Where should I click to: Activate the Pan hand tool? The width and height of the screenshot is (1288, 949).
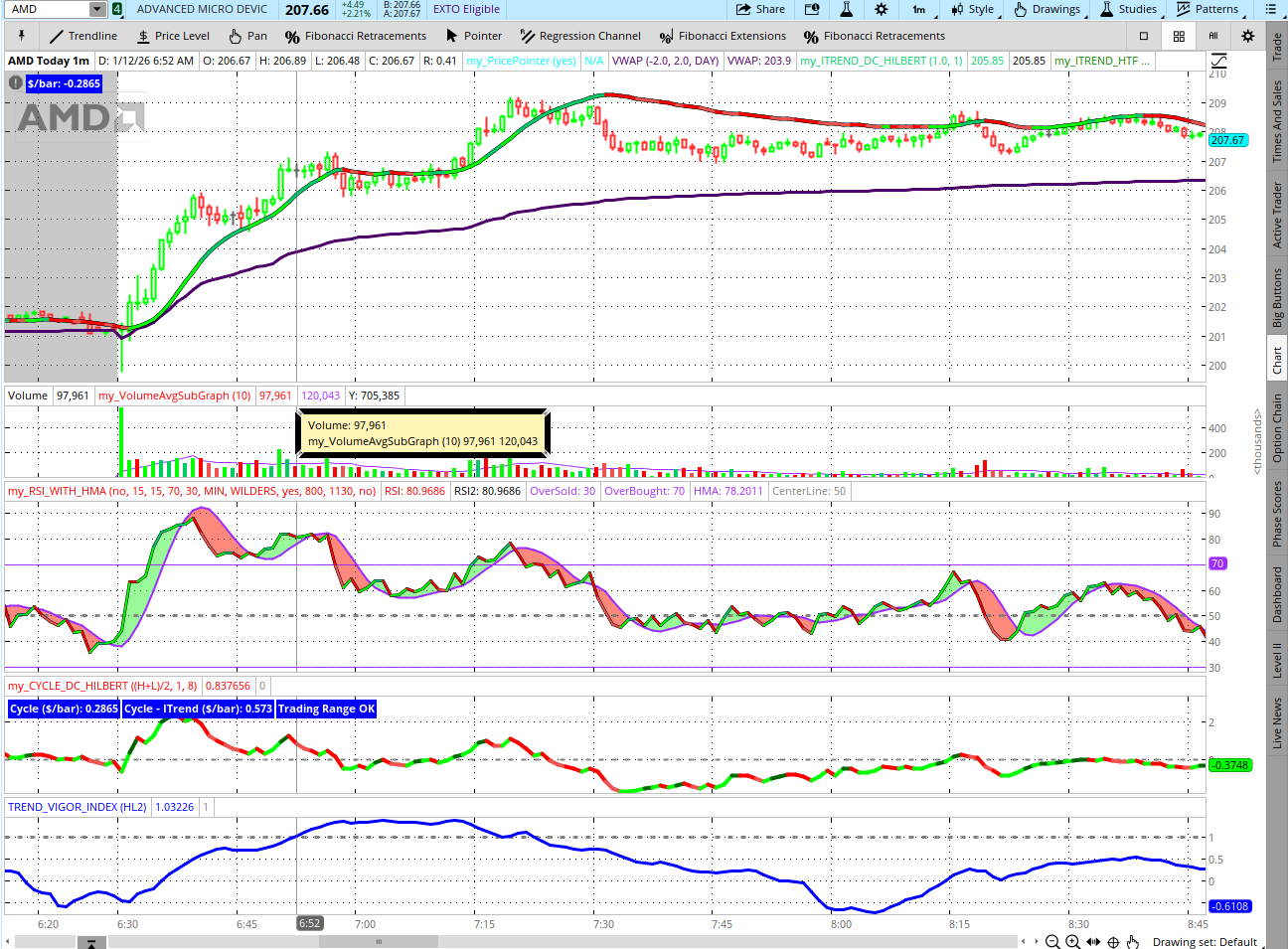247,36
